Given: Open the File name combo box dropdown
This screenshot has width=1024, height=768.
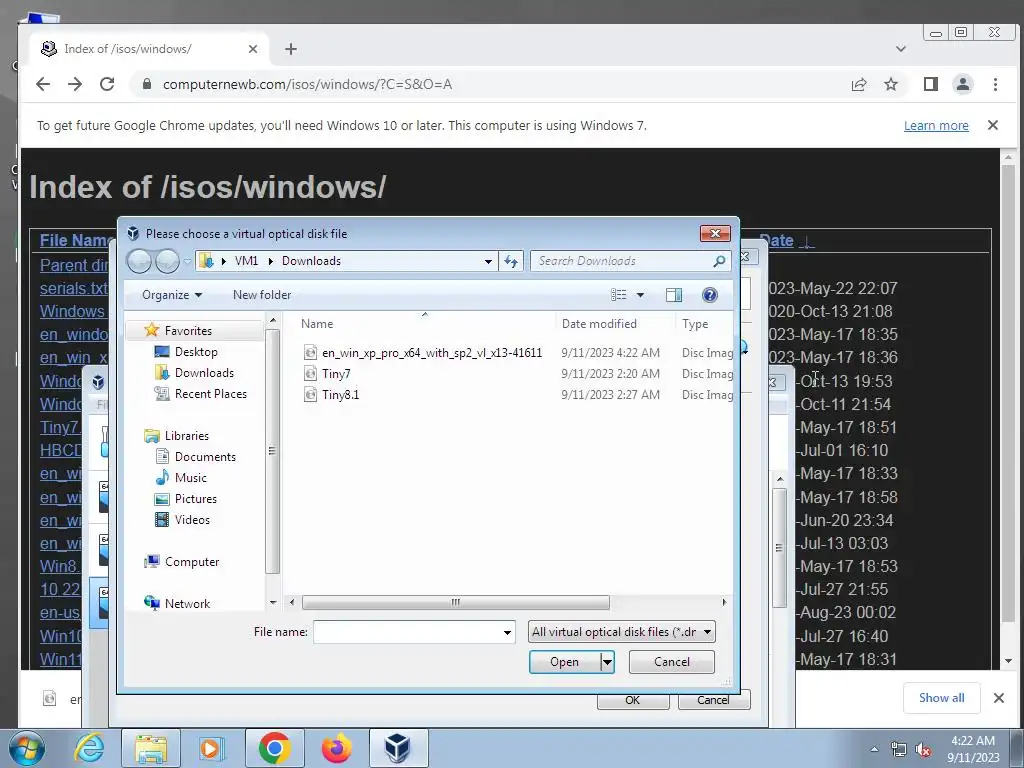Looking at the screenshot, I should click(x=507, y=632).
